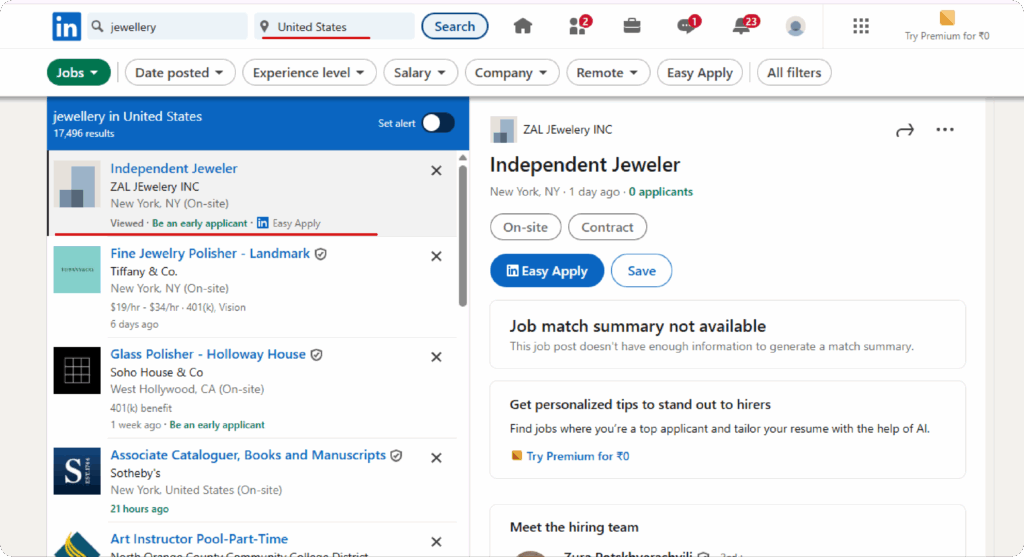Image resolution: width=1024 pixels, height=557 pixels.
Task: Open the apps grid icon
Action: coord(861,26)
